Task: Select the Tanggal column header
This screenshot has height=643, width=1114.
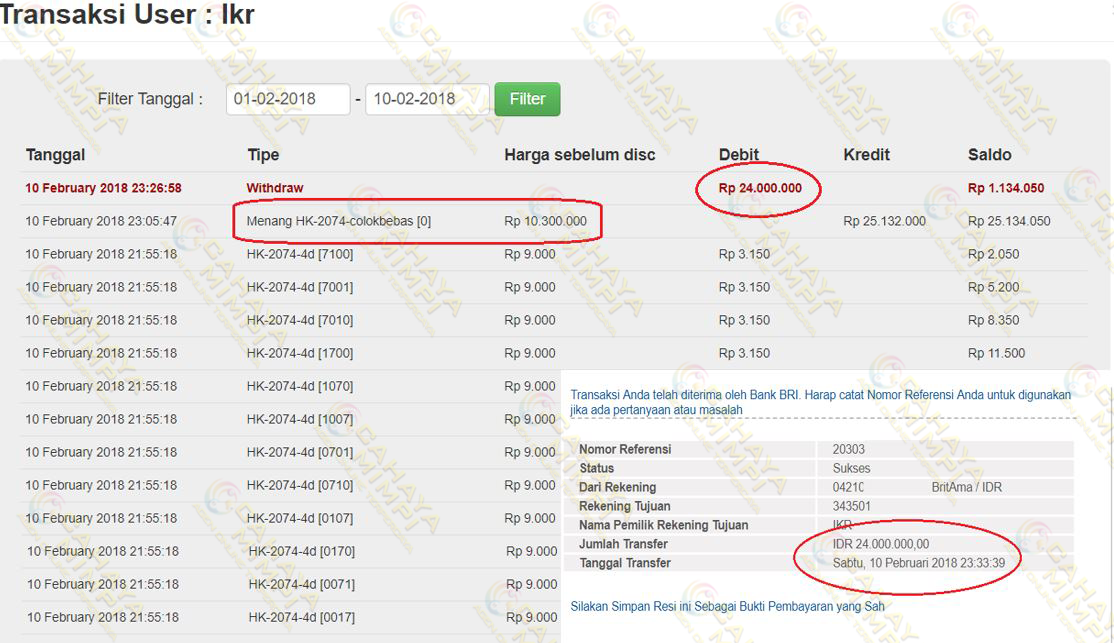Action: click(55, 155)
